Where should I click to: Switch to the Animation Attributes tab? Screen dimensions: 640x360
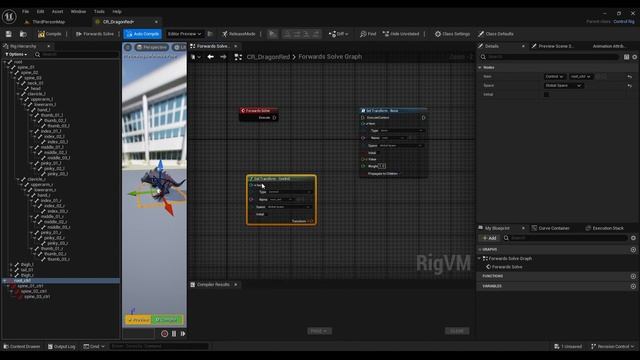tap(608, 46)
